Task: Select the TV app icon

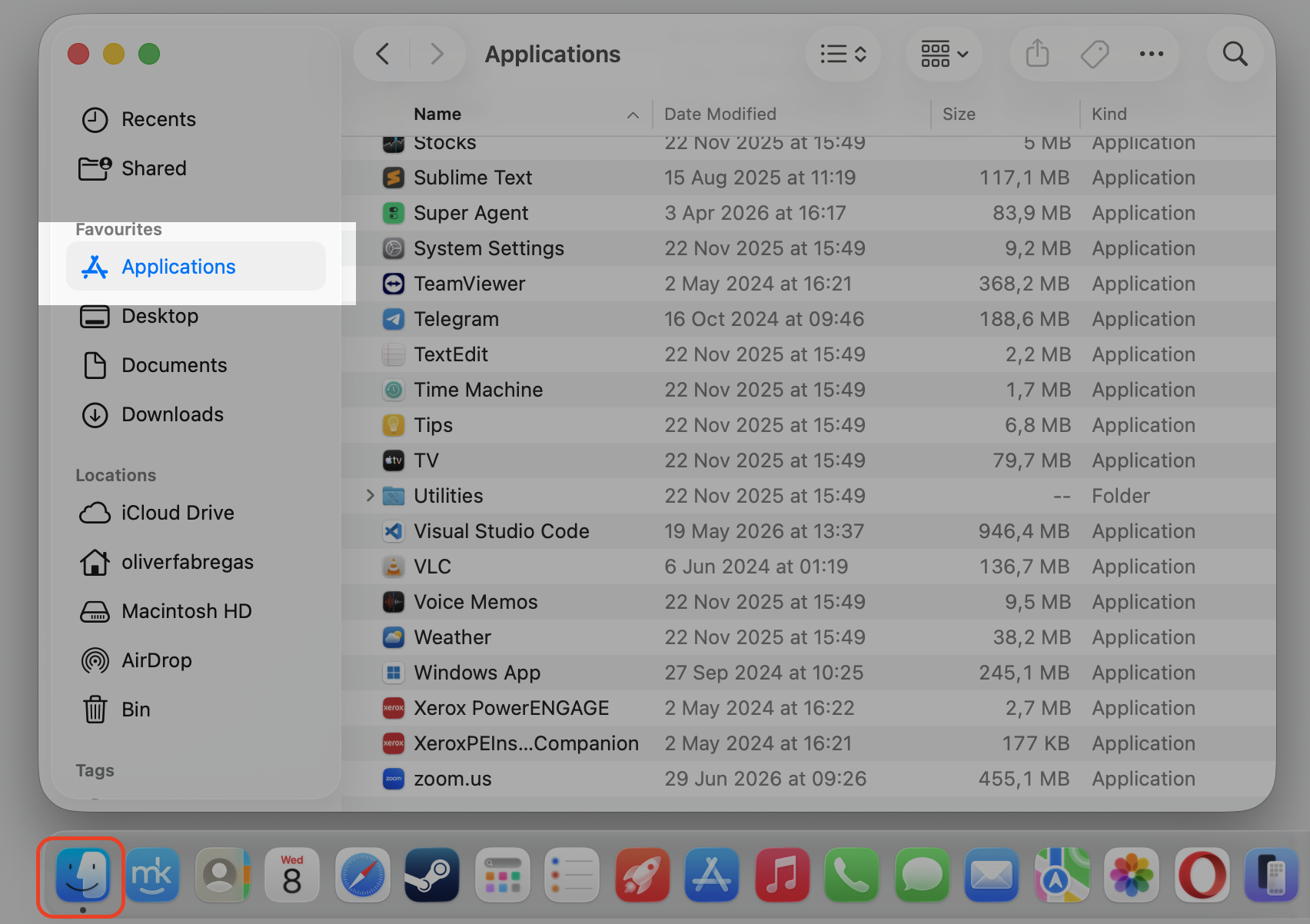Action: [x=394, y=460]
